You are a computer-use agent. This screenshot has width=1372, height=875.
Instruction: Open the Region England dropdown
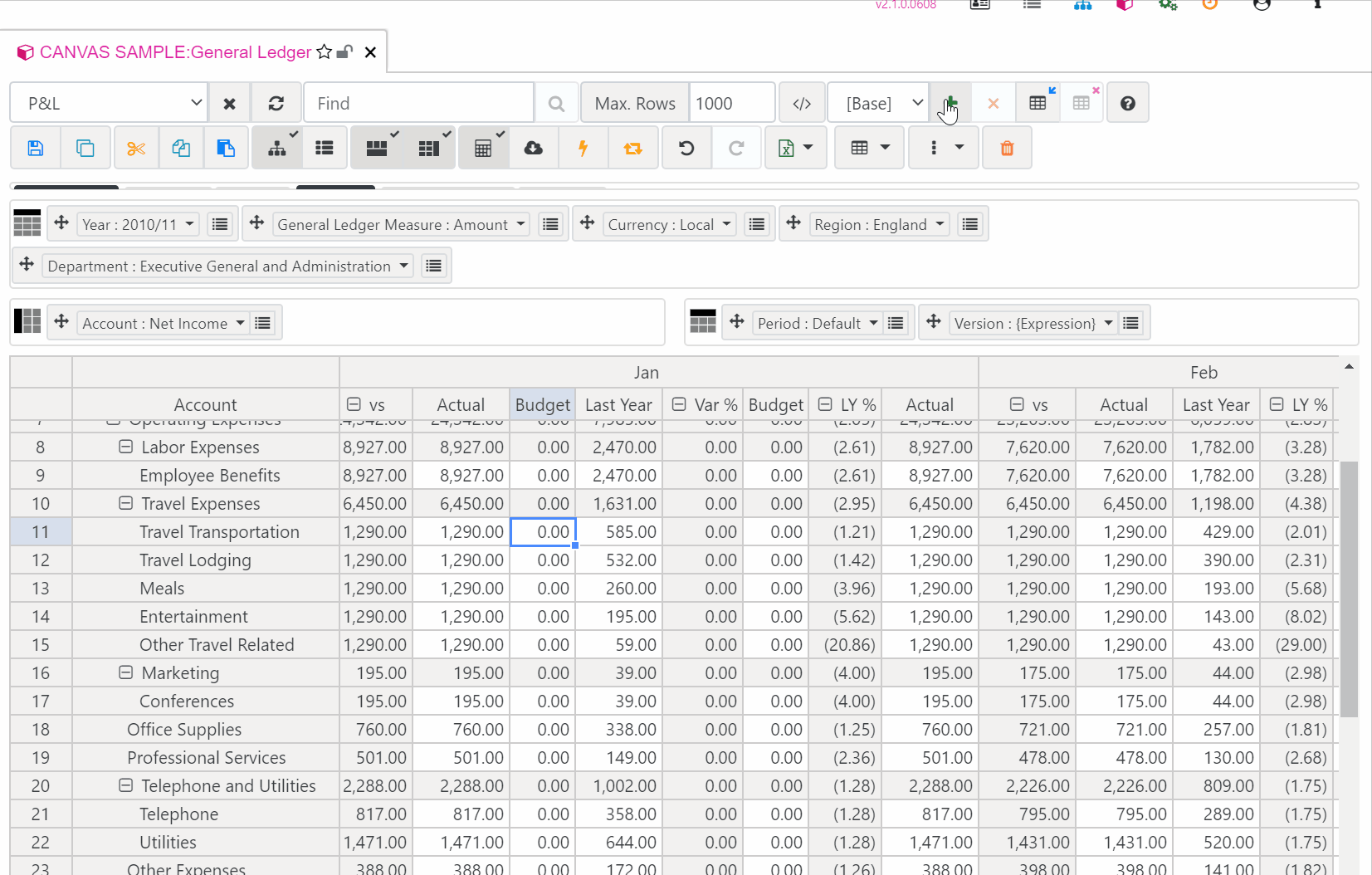pyautogui.click(x=879, y=225)
